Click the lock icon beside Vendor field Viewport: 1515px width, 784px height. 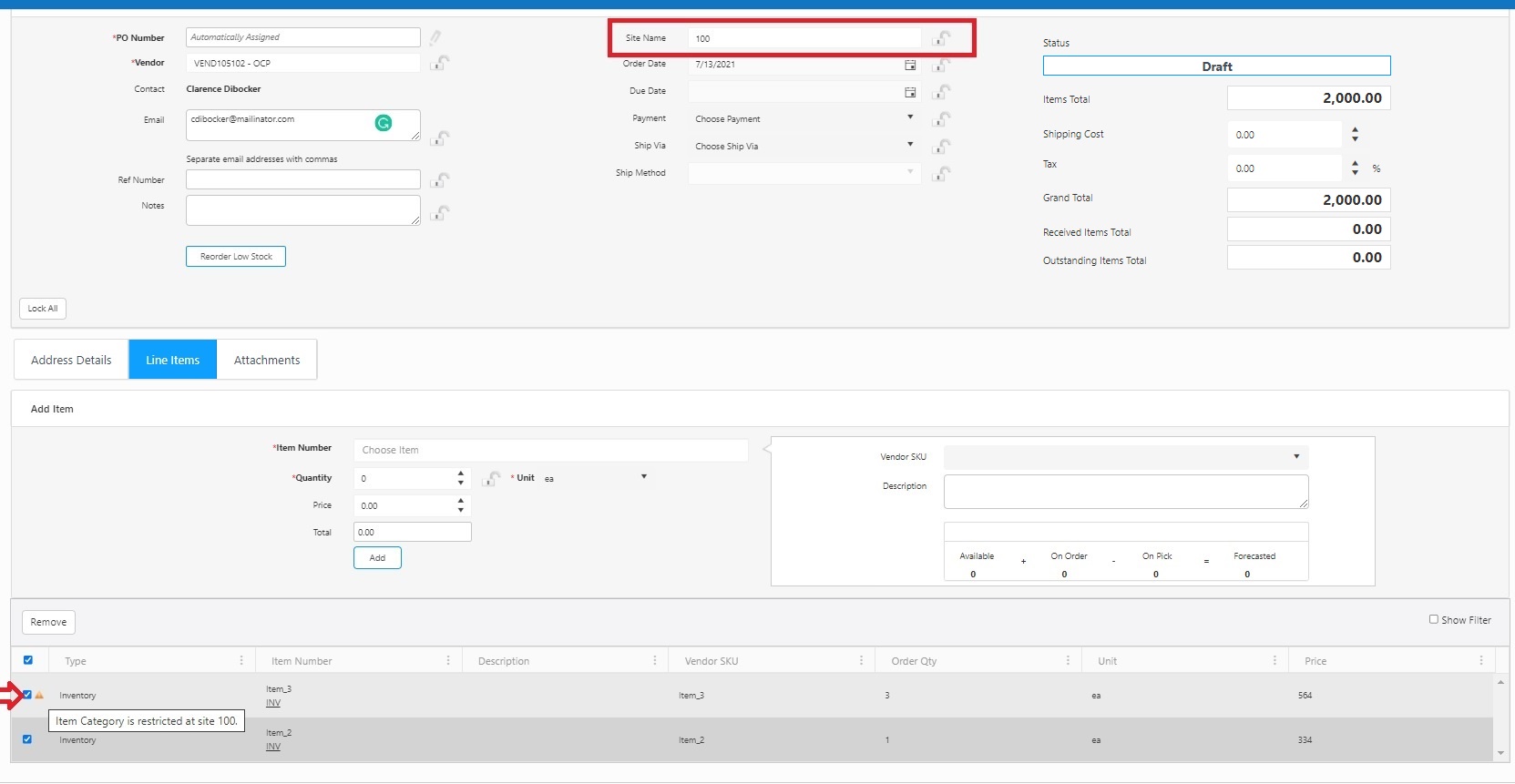coord(440,63)
